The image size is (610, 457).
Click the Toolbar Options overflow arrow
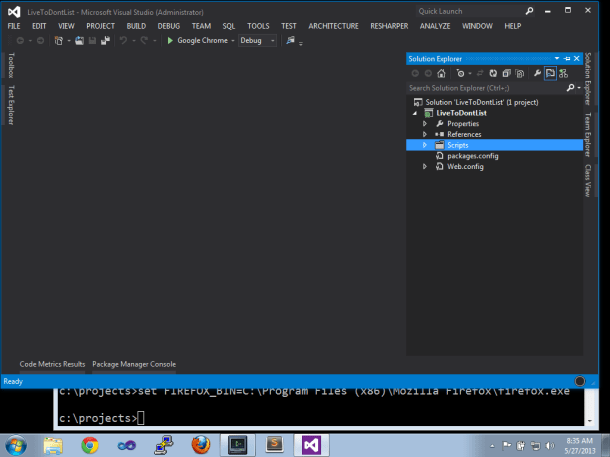pos(301,43)
